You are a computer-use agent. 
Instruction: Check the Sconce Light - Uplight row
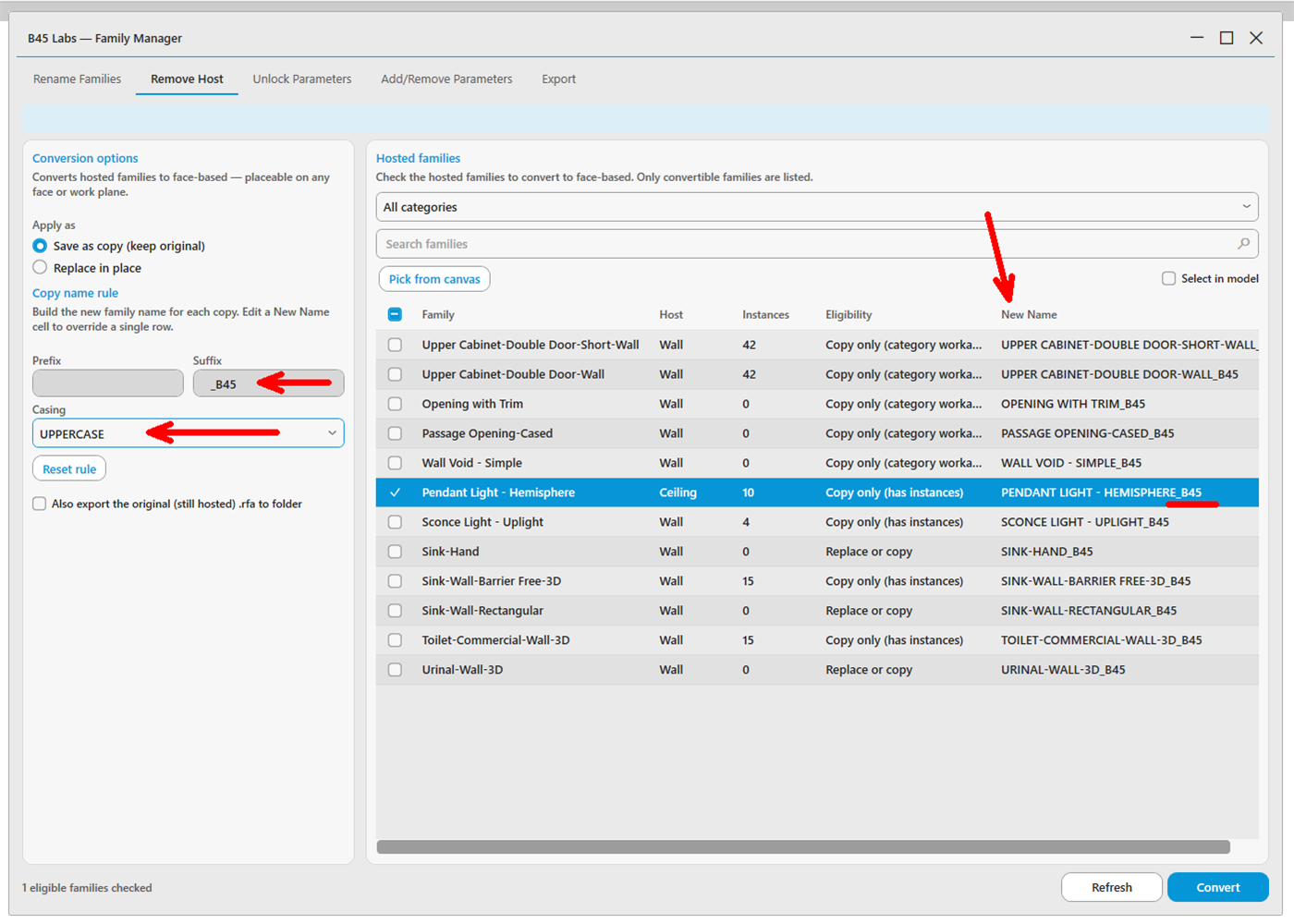(x=395, y=522)
